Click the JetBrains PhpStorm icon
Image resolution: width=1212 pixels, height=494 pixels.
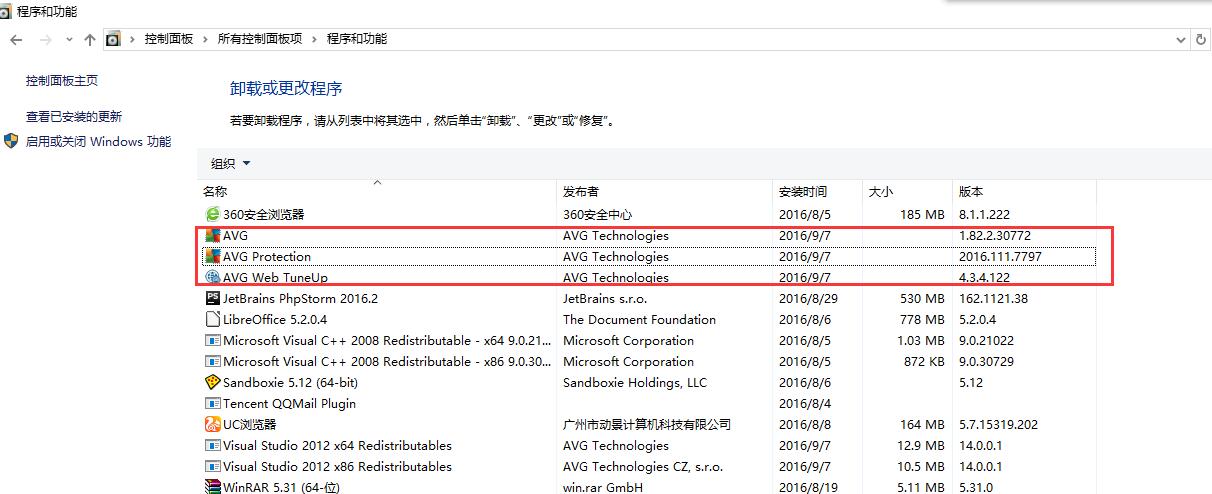click(x=212, y=298)
